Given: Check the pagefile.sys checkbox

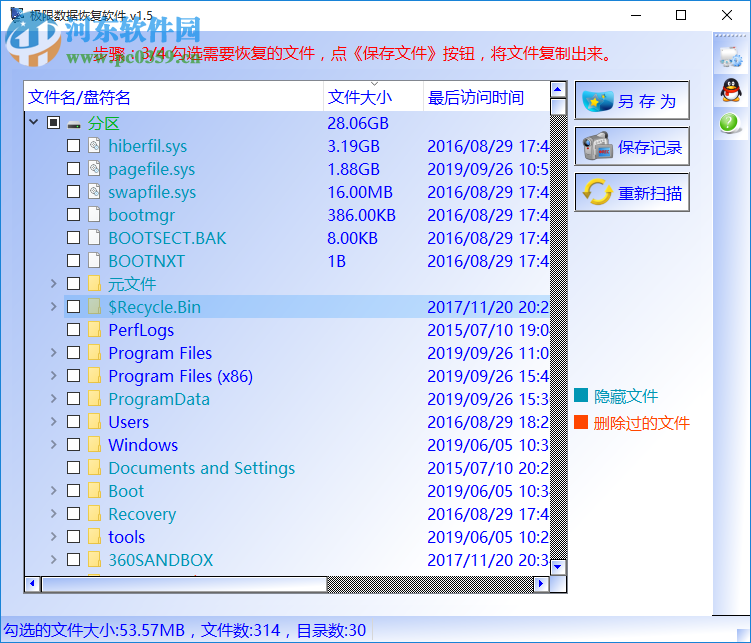Looking at the screenshot, I should [x=73, y=169].
